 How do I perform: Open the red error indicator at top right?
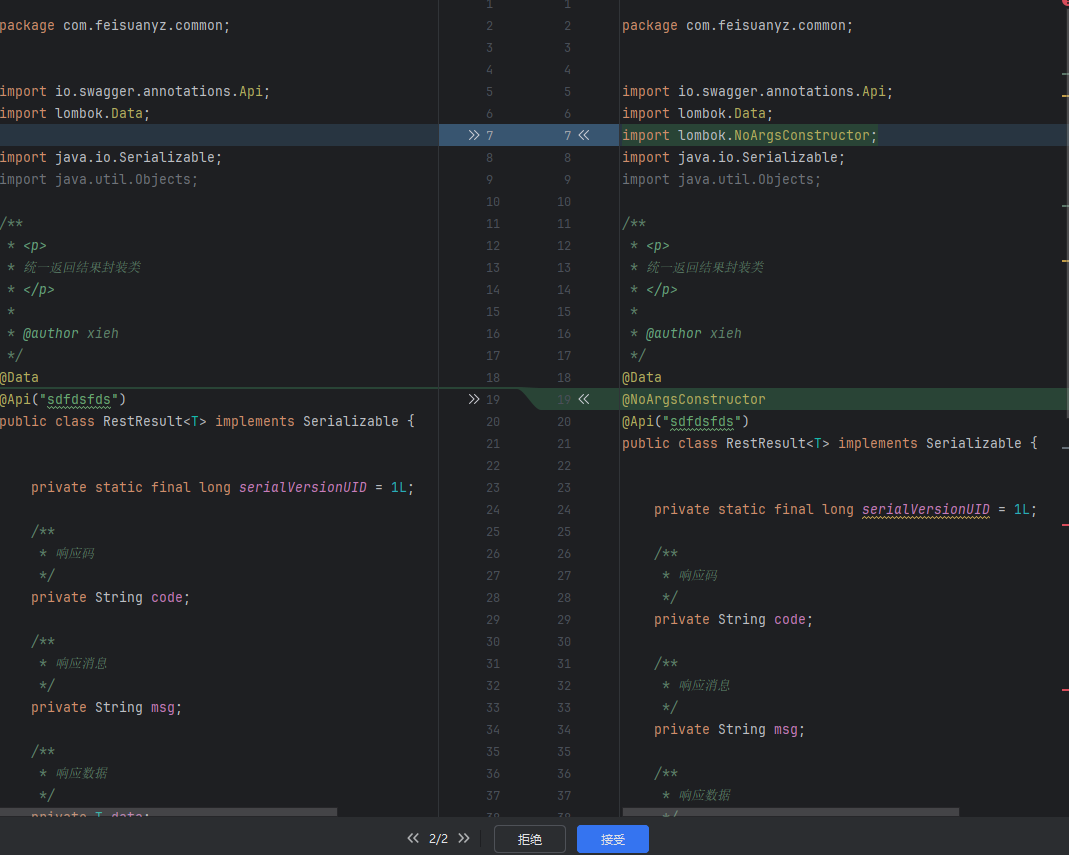pyautogui.click(x=1064, y=3)
